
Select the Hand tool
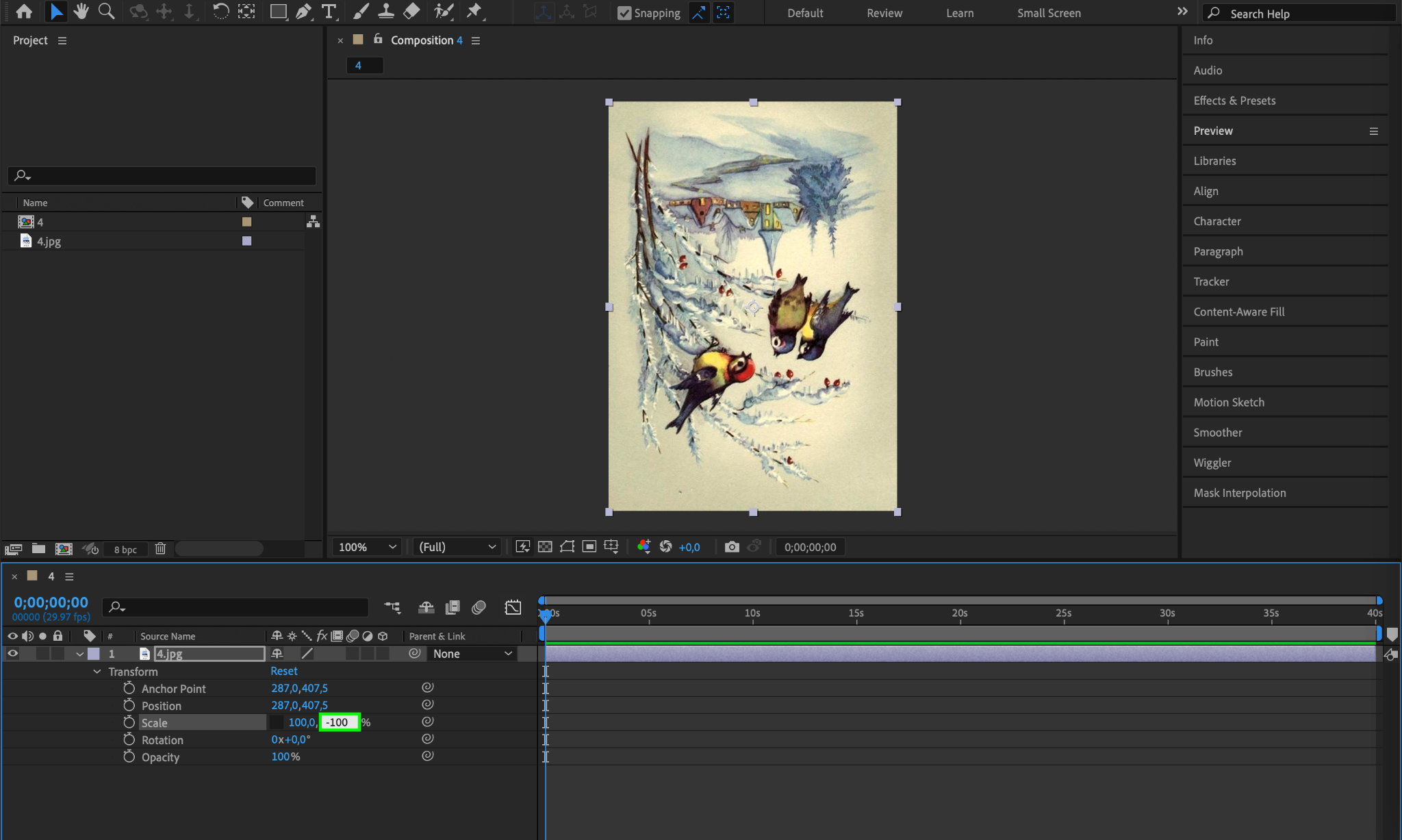pos(81,11)
